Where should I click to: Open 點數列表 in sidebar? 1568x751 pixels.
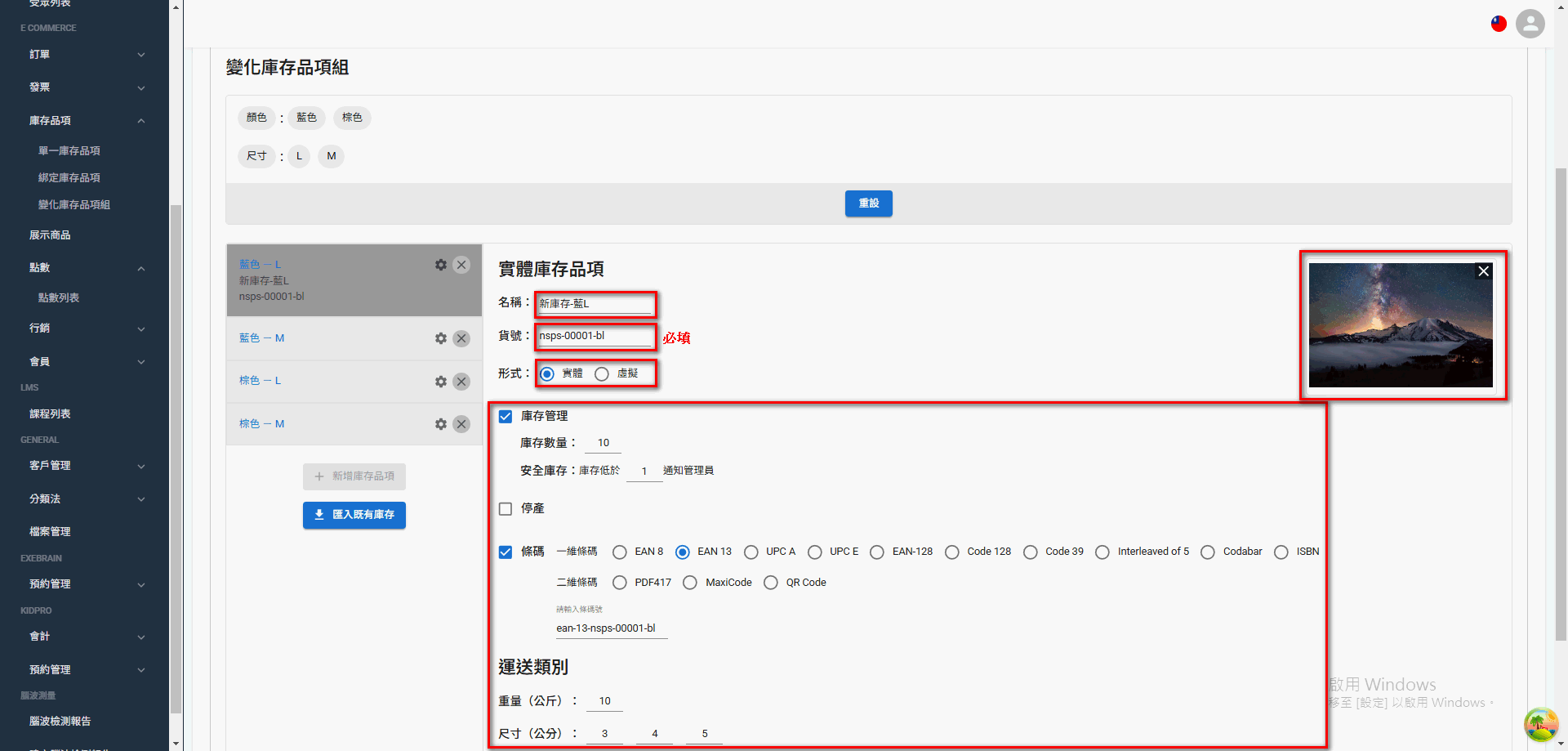coord(59,298)
